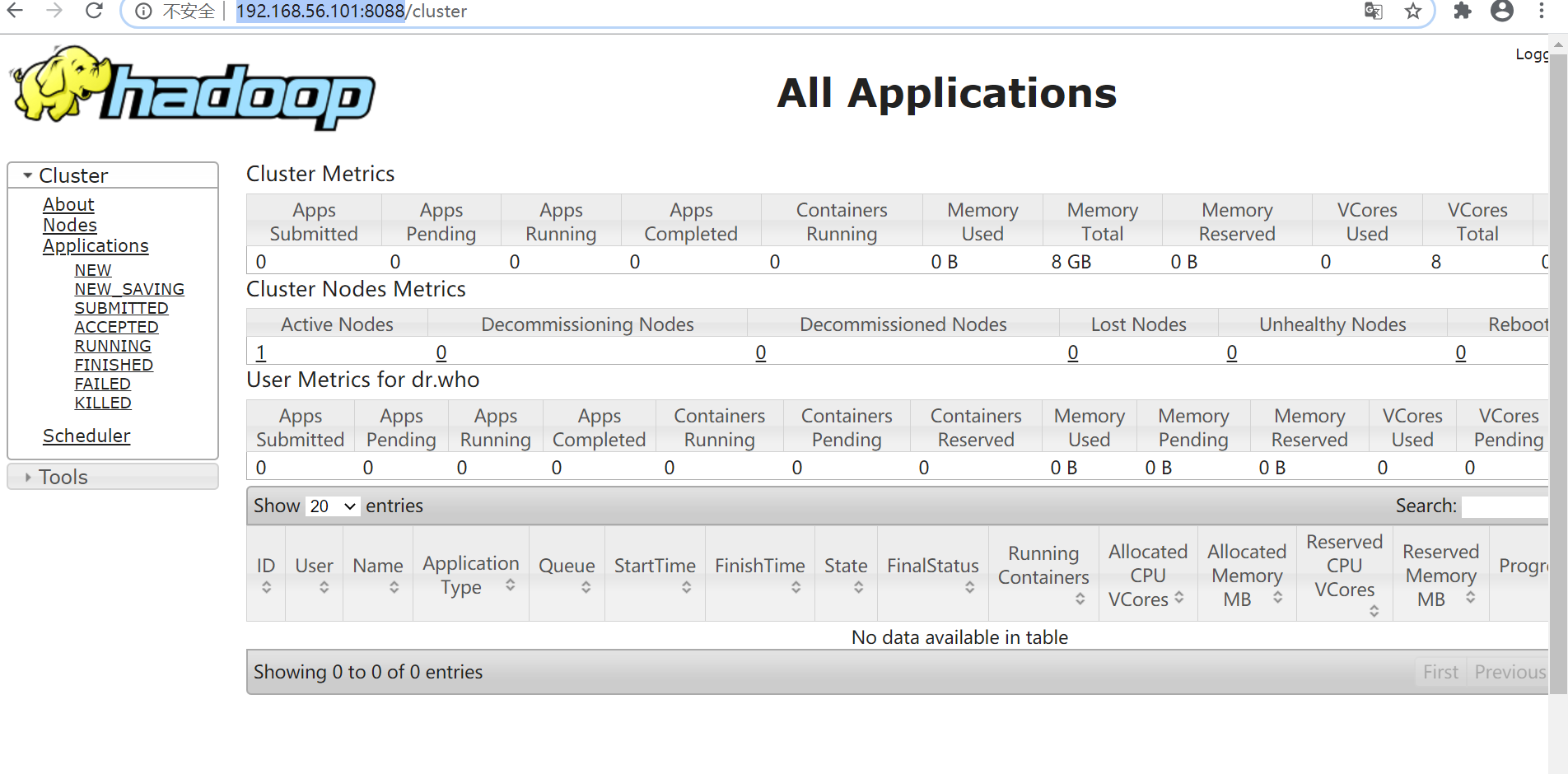Open the Show entries count dropdown
The image size is (1568, 774).
333,506
